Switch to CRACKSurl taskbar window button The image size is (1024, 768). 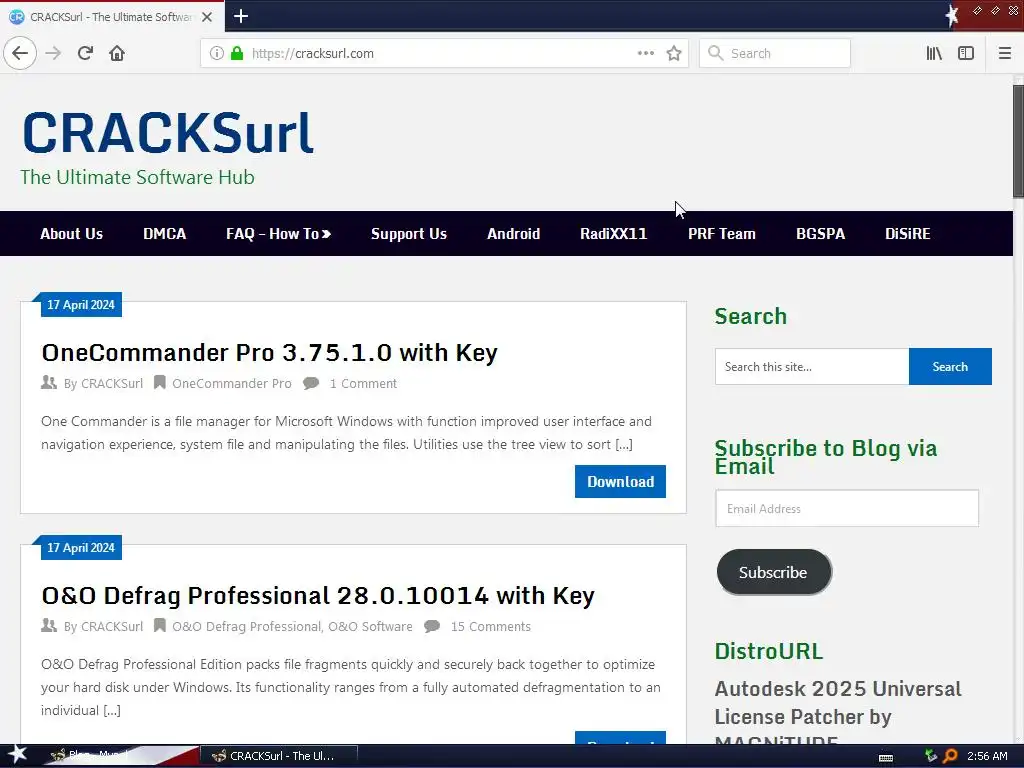[x=279, y=756]
